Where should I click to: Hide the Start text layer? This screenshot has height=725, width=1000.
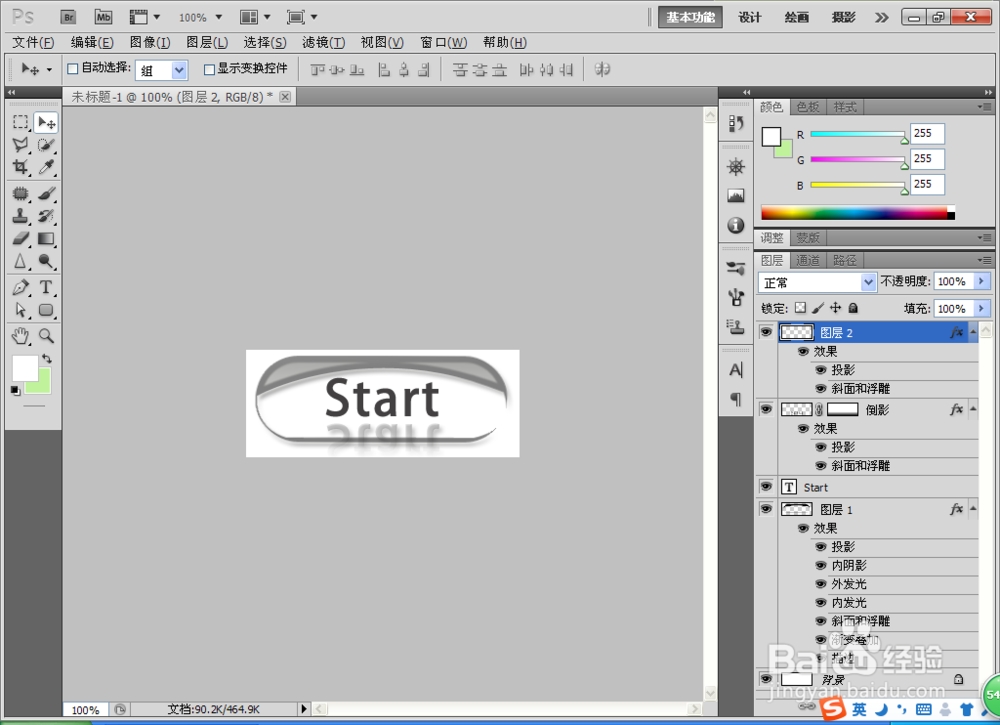point(766,487)
